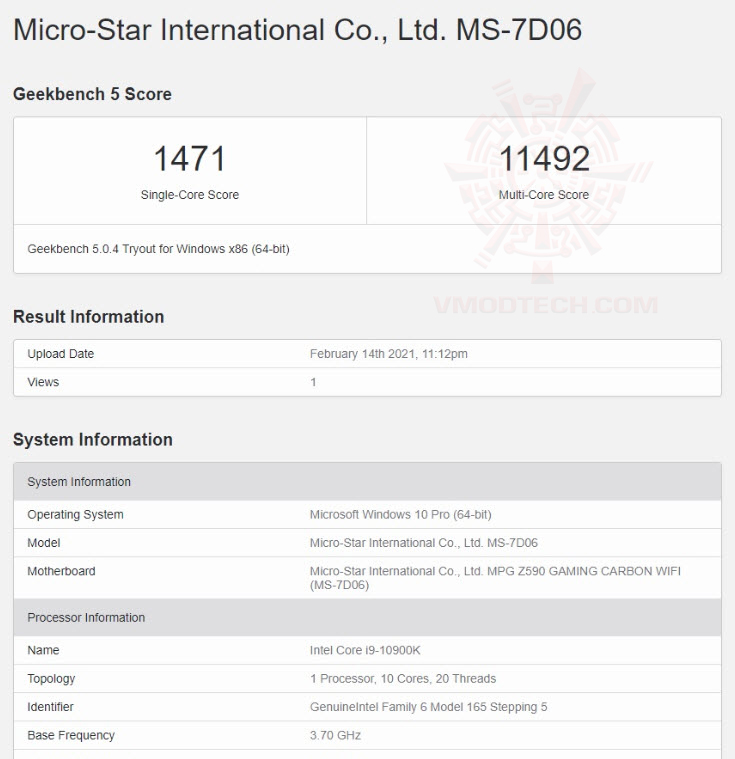Select the Geekbench 5 Score heading
The width and height of the screenshot is (735, 759).
(92, 94)
